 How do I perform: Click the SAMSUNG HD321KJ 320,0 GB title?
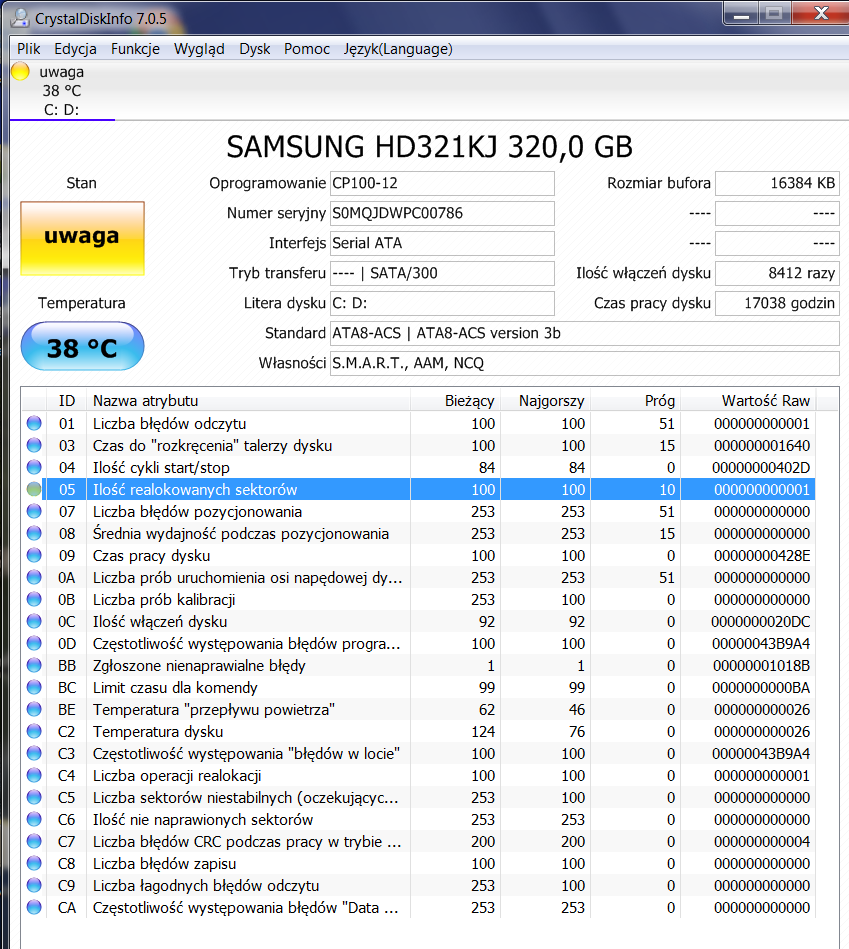click(430, 147)
